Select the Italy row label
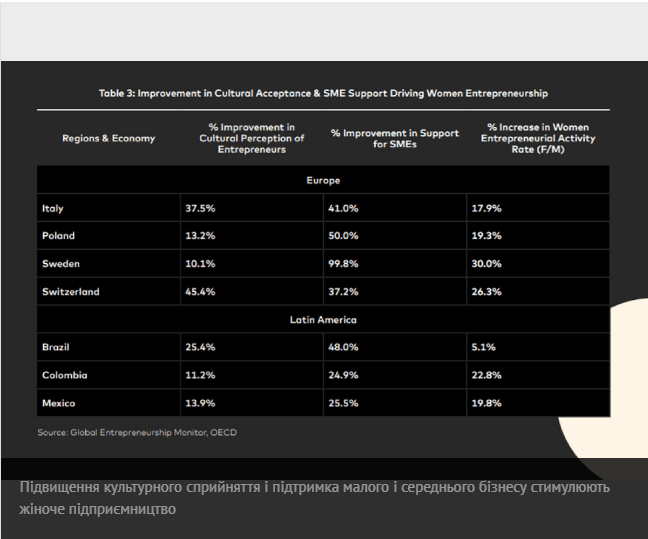This screenshot has height=539, width=648. pos(53,208)
